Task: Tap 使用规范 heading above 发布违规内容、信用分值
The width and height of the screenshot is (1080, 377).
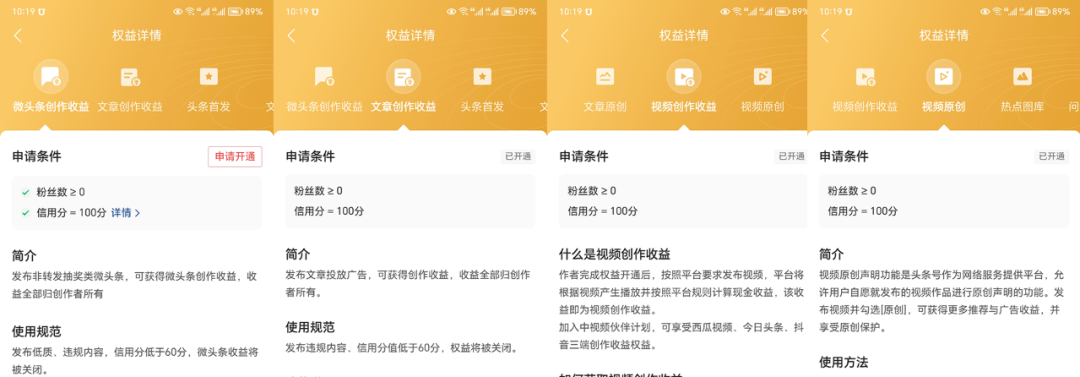Action: tap(310, 327)
